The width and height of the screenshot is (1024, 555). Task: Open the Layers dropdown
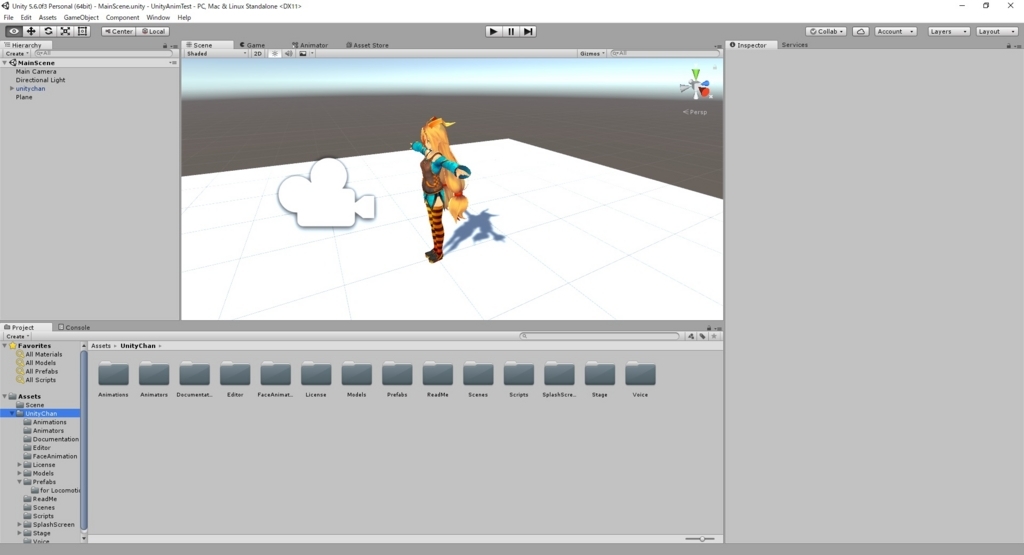point(948,31)
